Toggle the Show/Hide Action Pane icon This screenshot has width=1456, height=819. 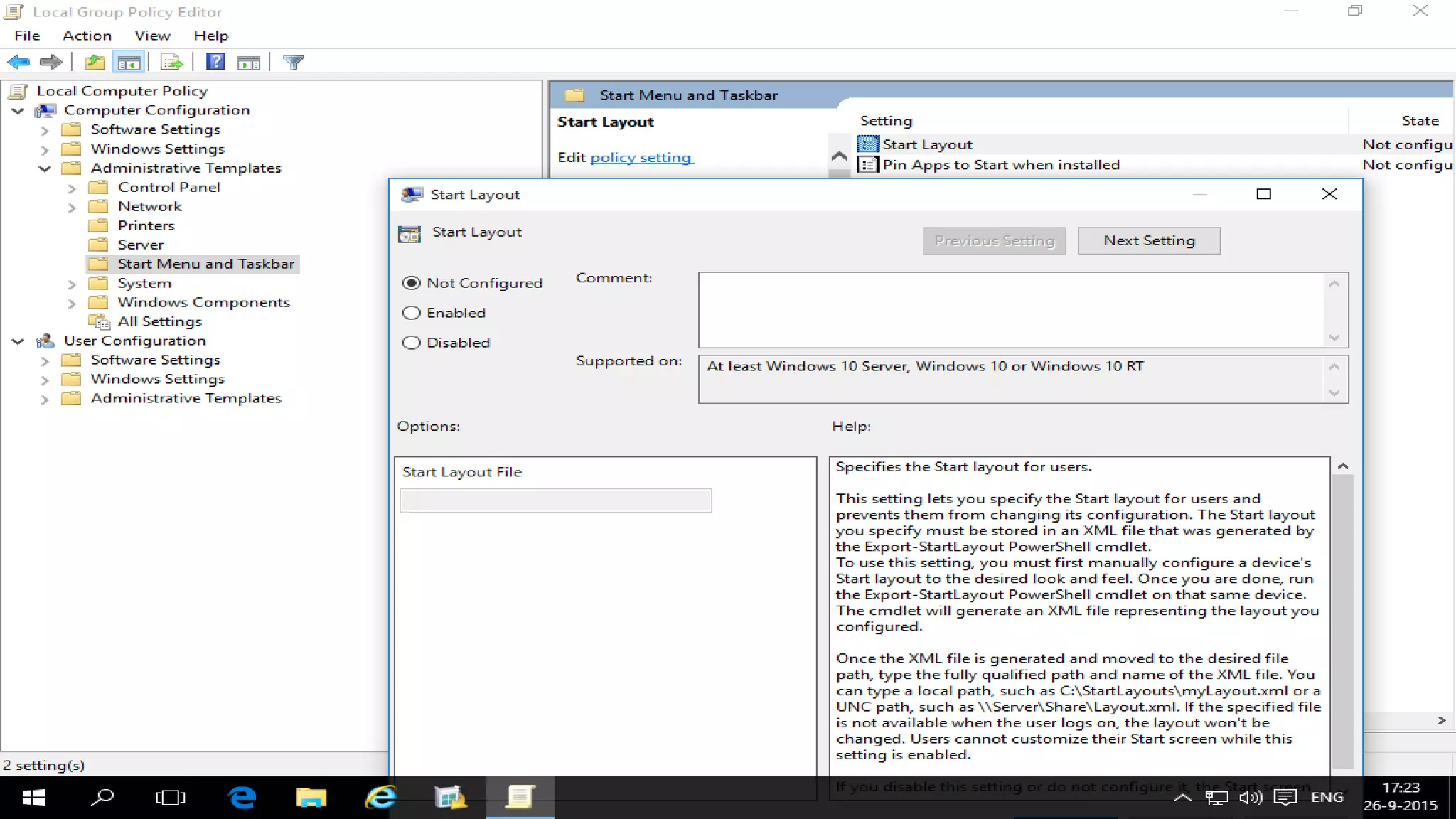[249, 63]
